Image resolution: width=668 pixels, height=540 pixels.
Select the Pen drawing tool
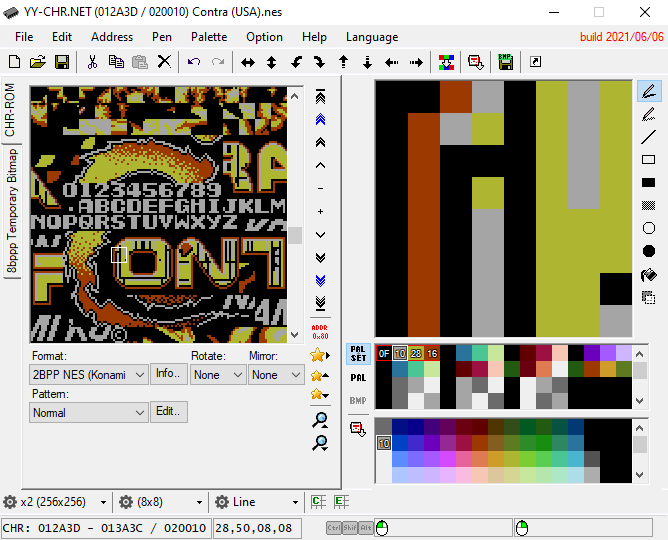click(x=649, y=91)
